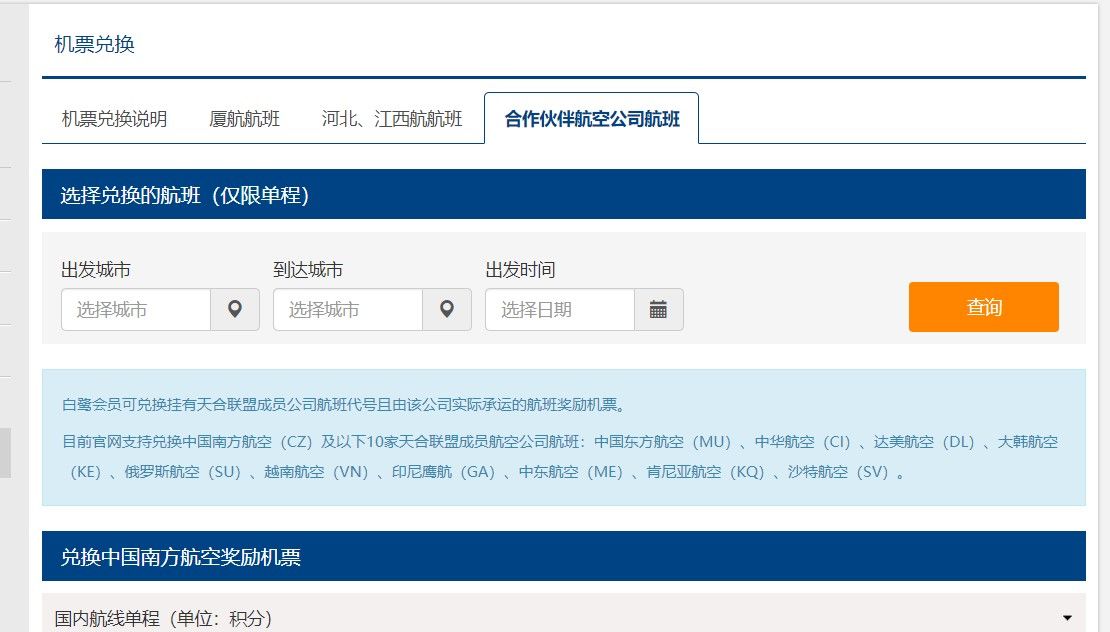Click the arrival city location pin icon
Viewport: 1110px width, 632px height.
point(447,309)
